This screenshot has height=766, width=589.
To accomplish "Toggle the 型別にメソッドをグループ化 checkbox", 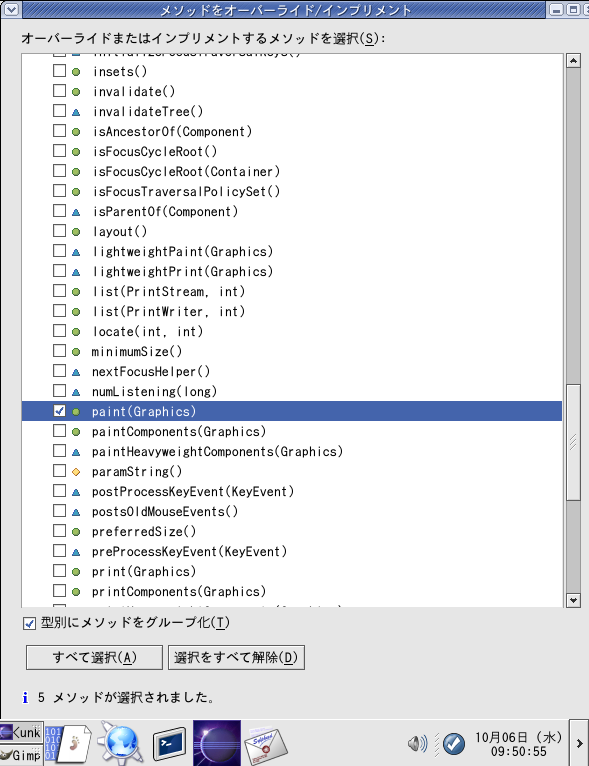I will 29,623.
